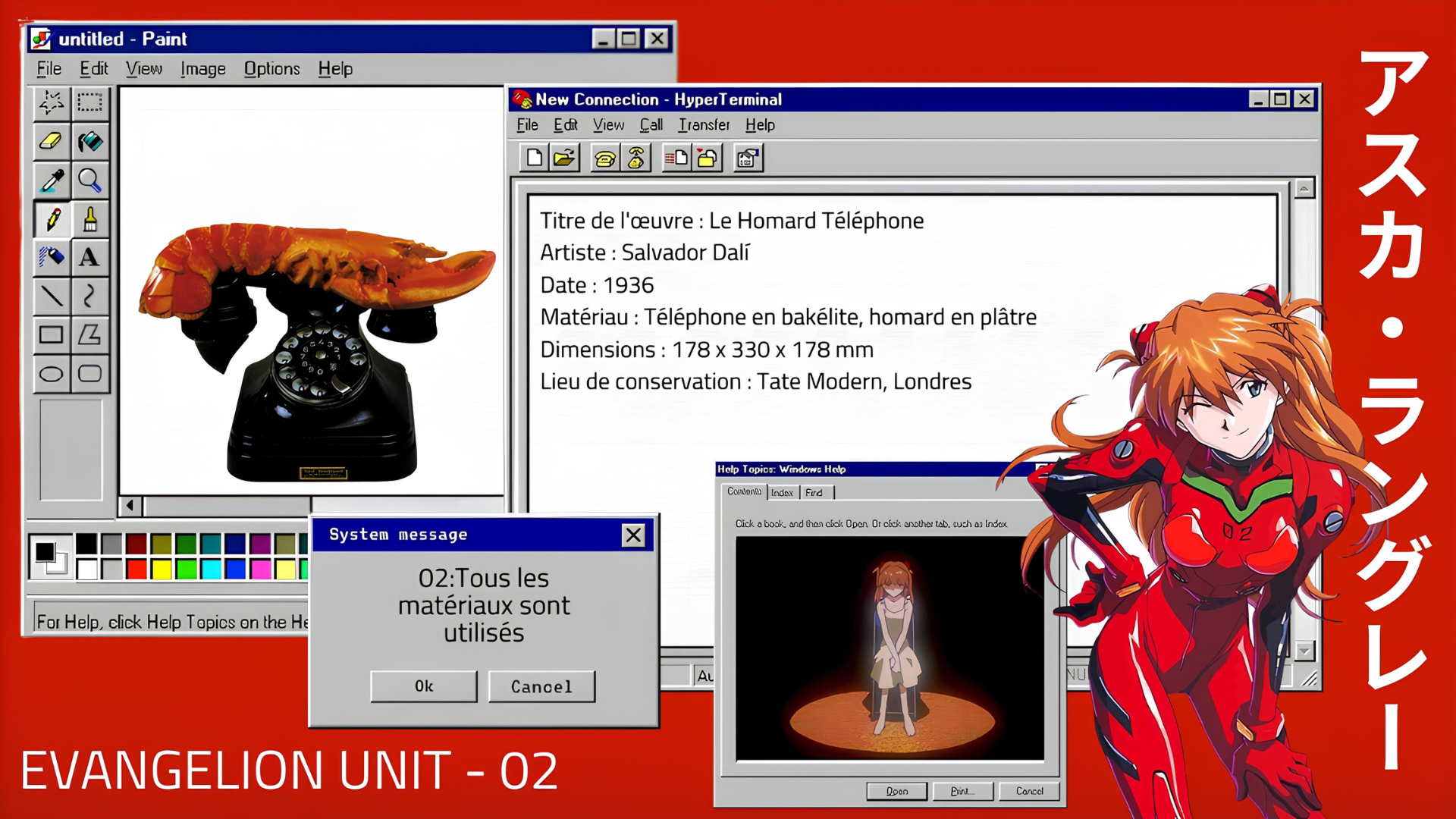Select the Rounded Rectangle tool
1456x819 pixels.
click(90, 373)
